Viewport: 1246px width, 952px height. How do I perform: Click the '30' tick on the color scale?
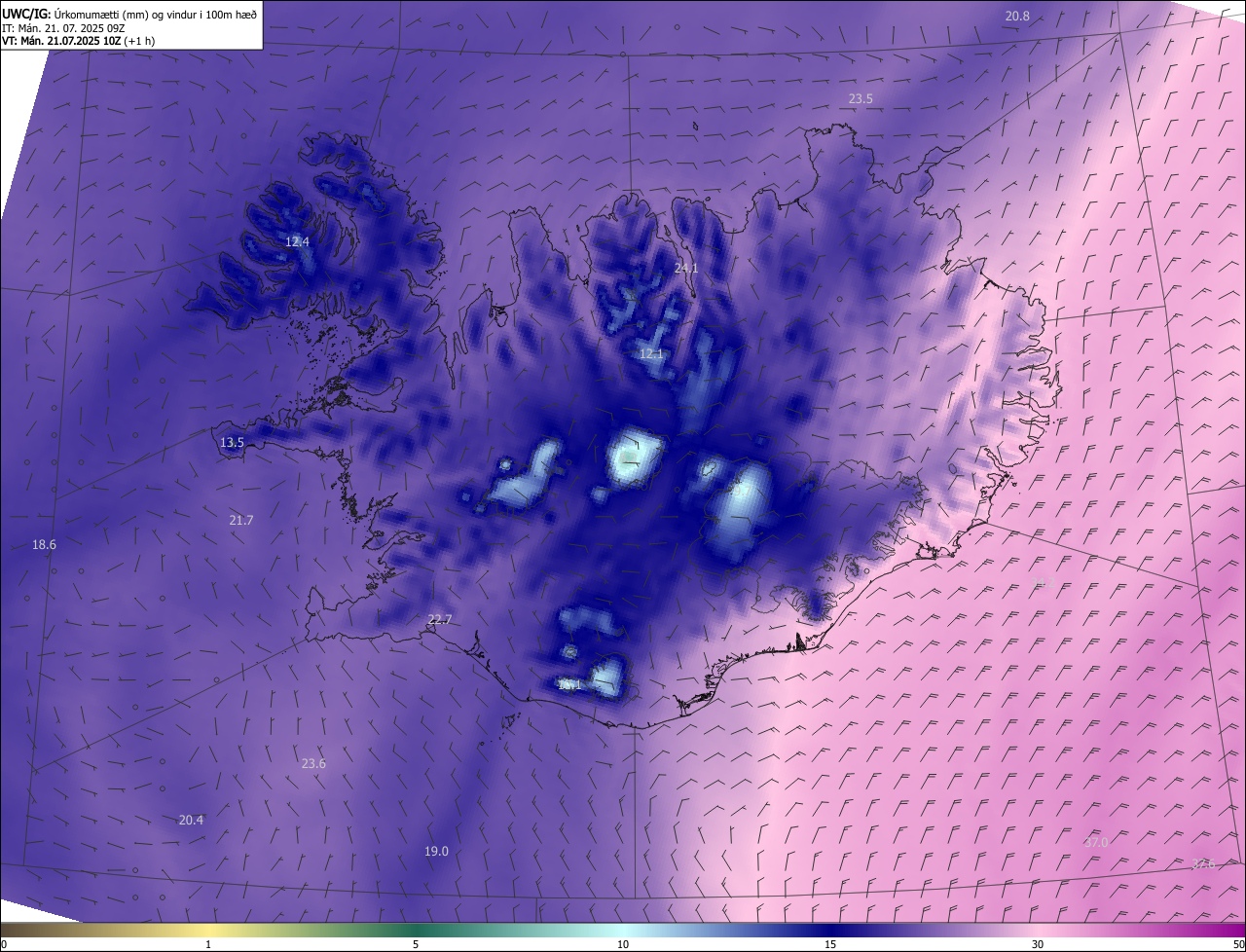point(1038,944)
